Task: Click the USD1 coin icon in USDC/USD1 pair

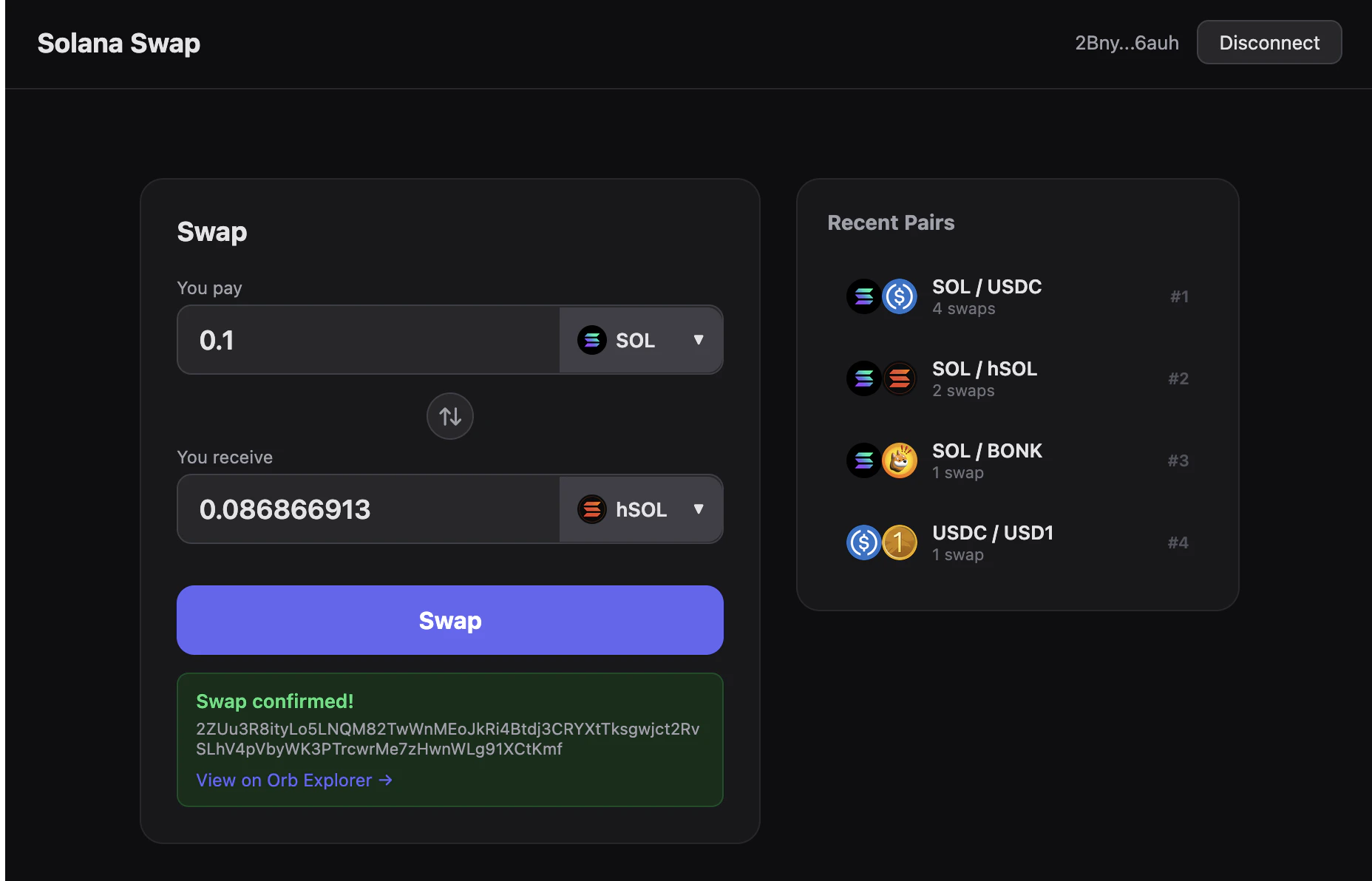Action: (x=900, y=542)
